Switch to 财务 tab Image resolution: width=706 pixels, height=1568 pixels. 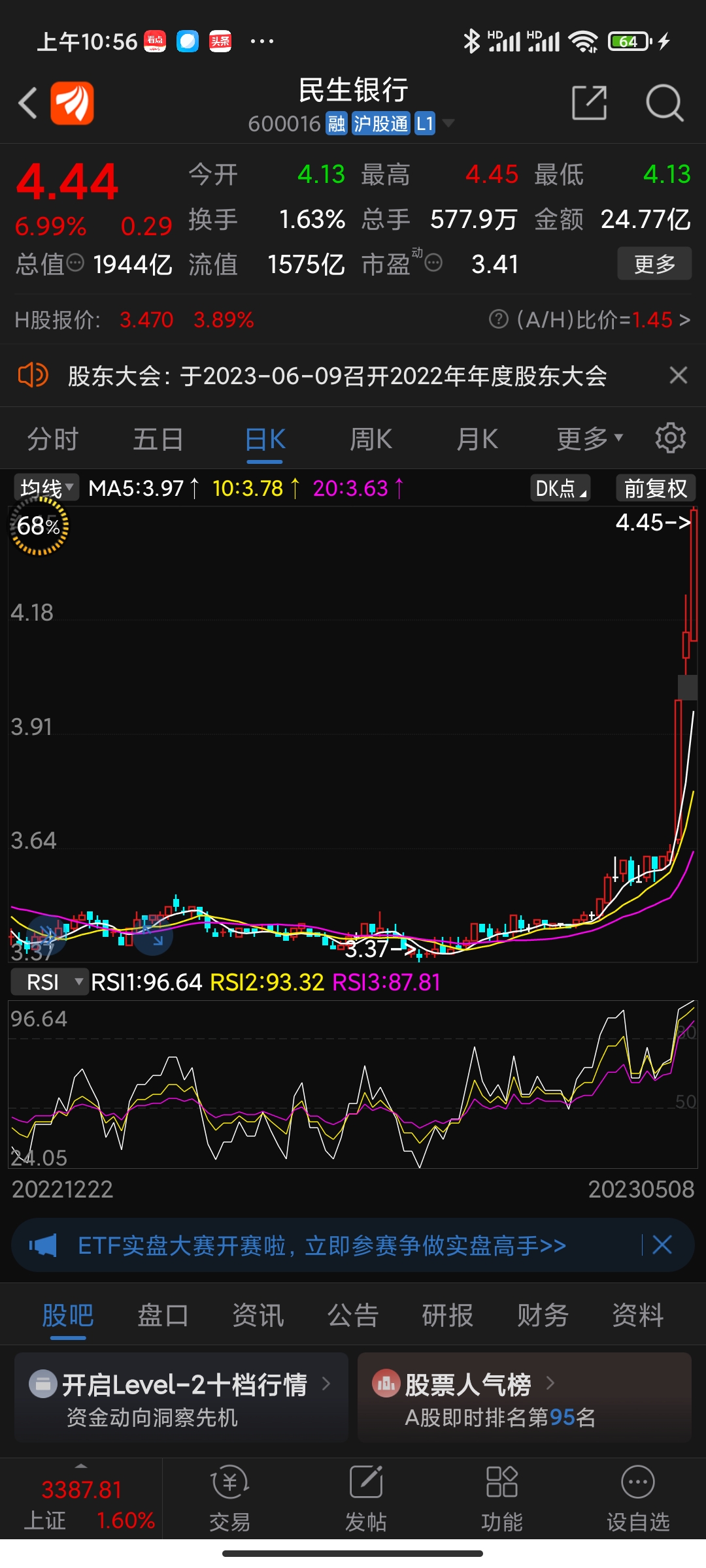[543, 1315]
